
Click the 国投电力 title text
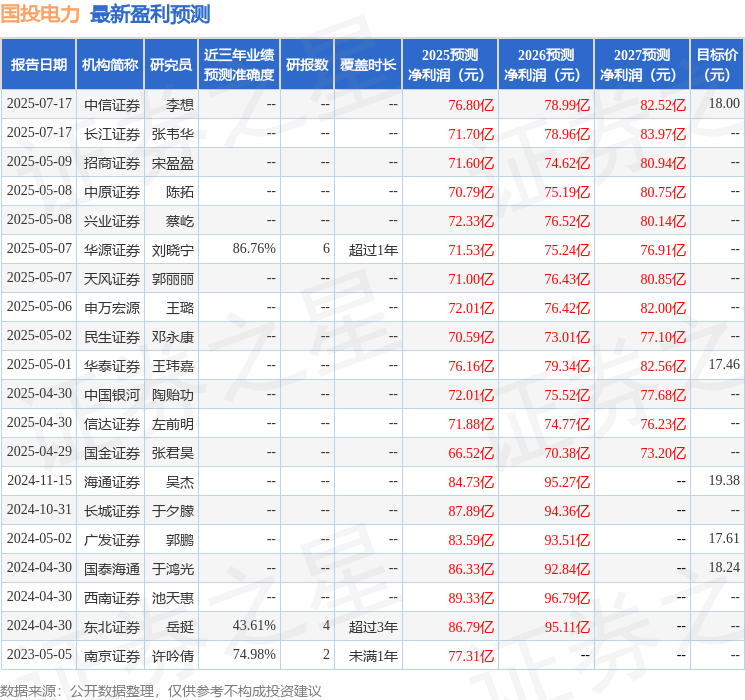coord(40,14)
